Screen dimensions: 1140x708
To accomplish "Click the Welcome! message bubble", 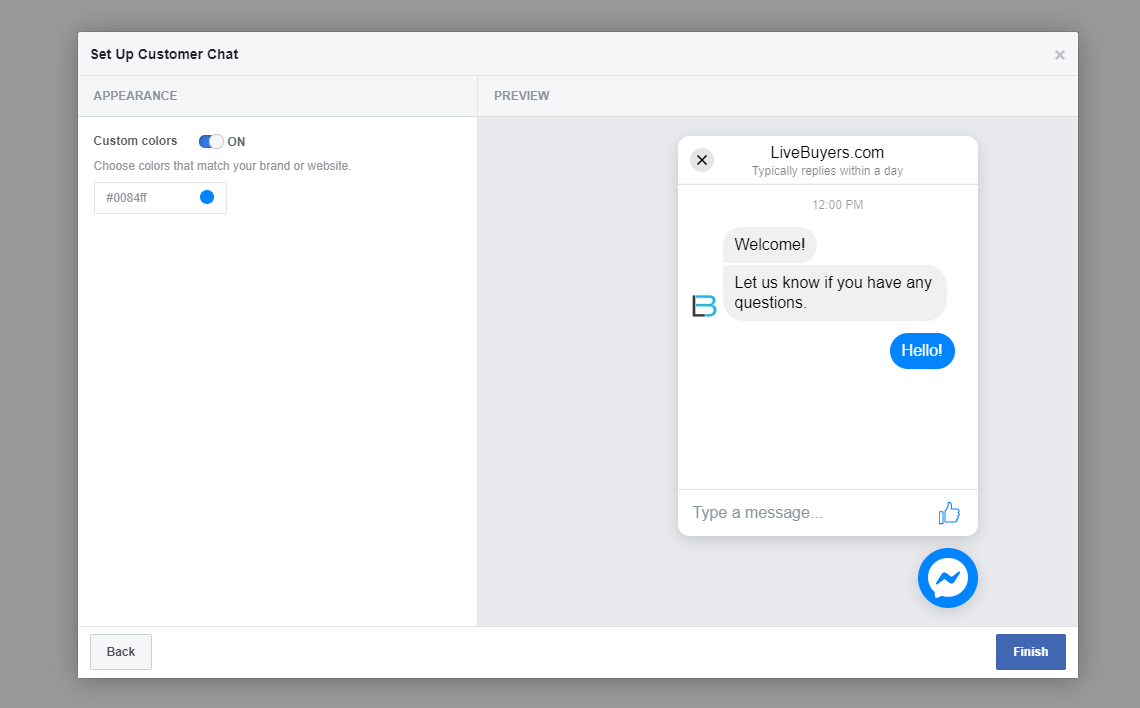I will [769, 244].
